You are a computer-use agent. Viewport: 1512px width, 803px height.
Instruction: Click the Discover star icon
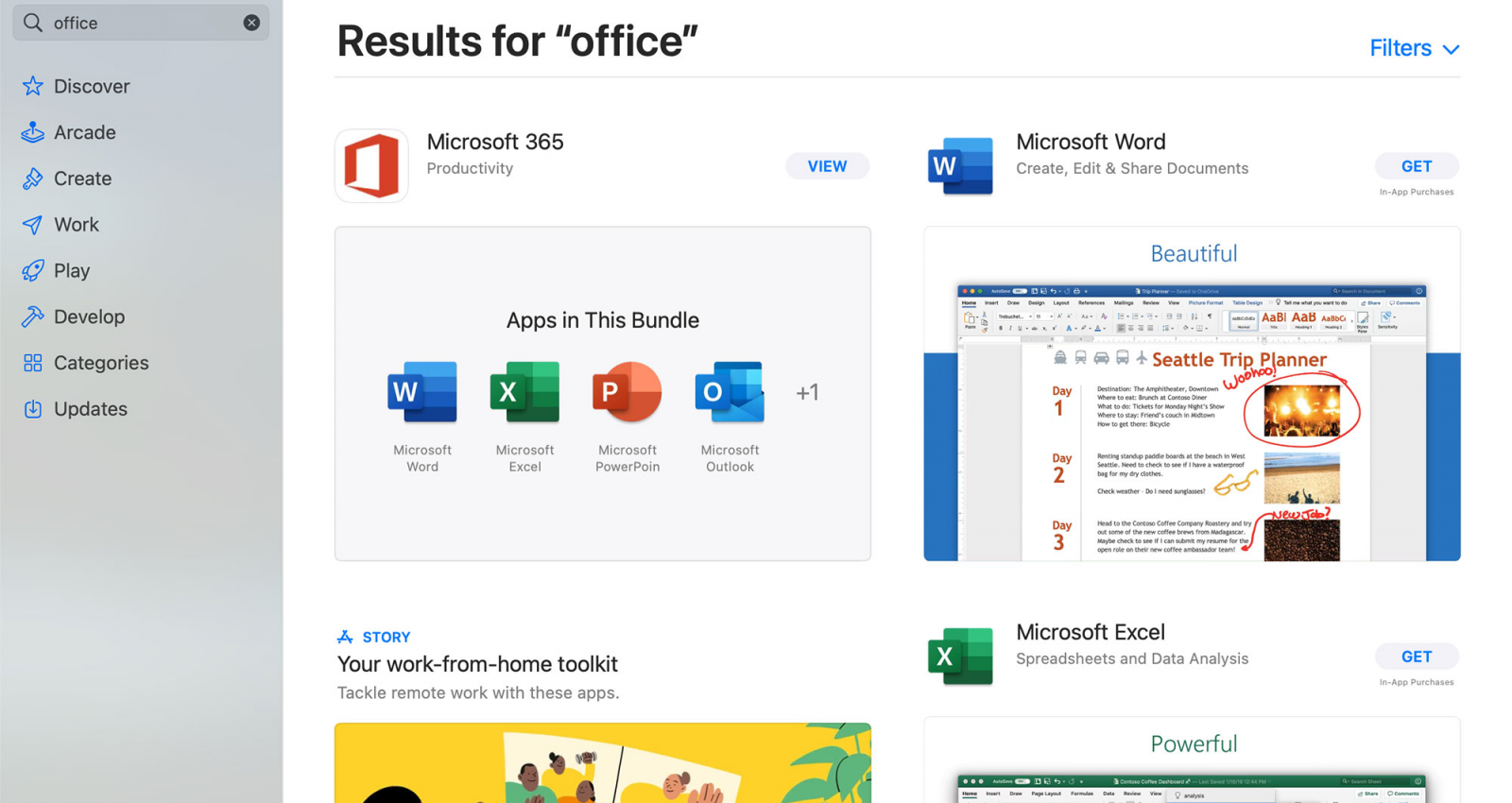[x=33, y=86]
